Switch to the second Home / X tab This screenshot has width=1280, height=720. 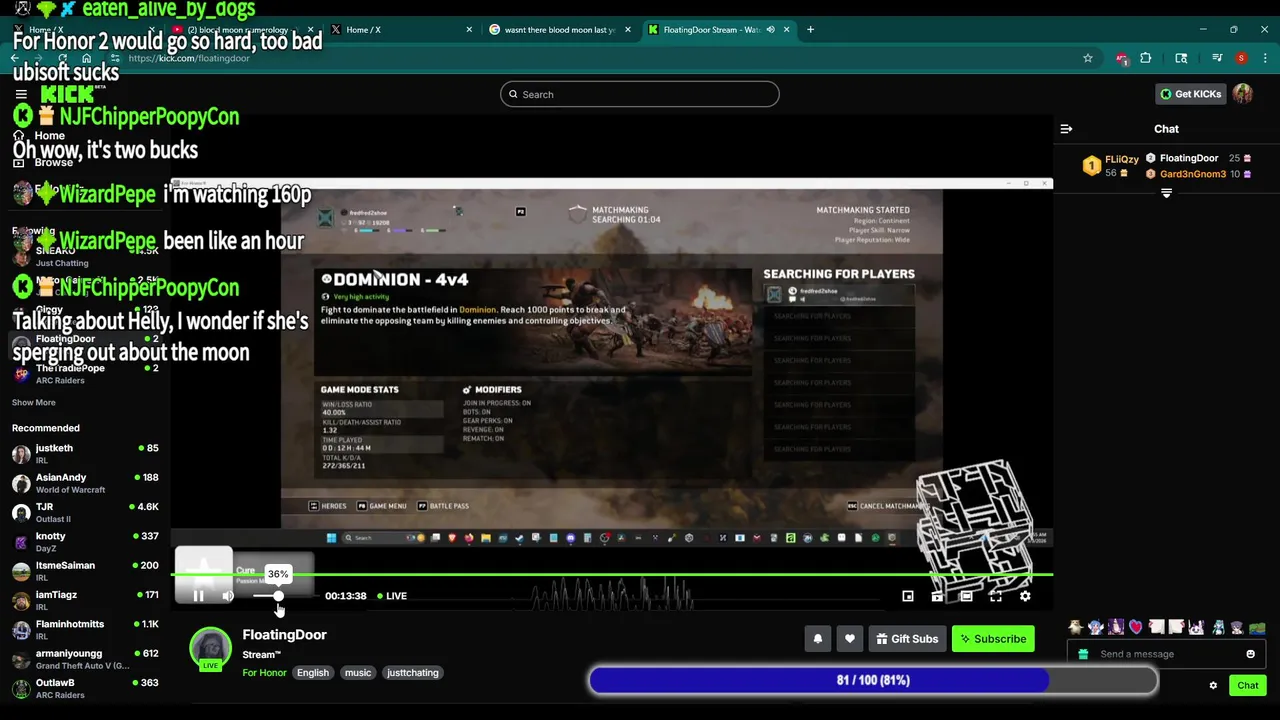point(400,30)
